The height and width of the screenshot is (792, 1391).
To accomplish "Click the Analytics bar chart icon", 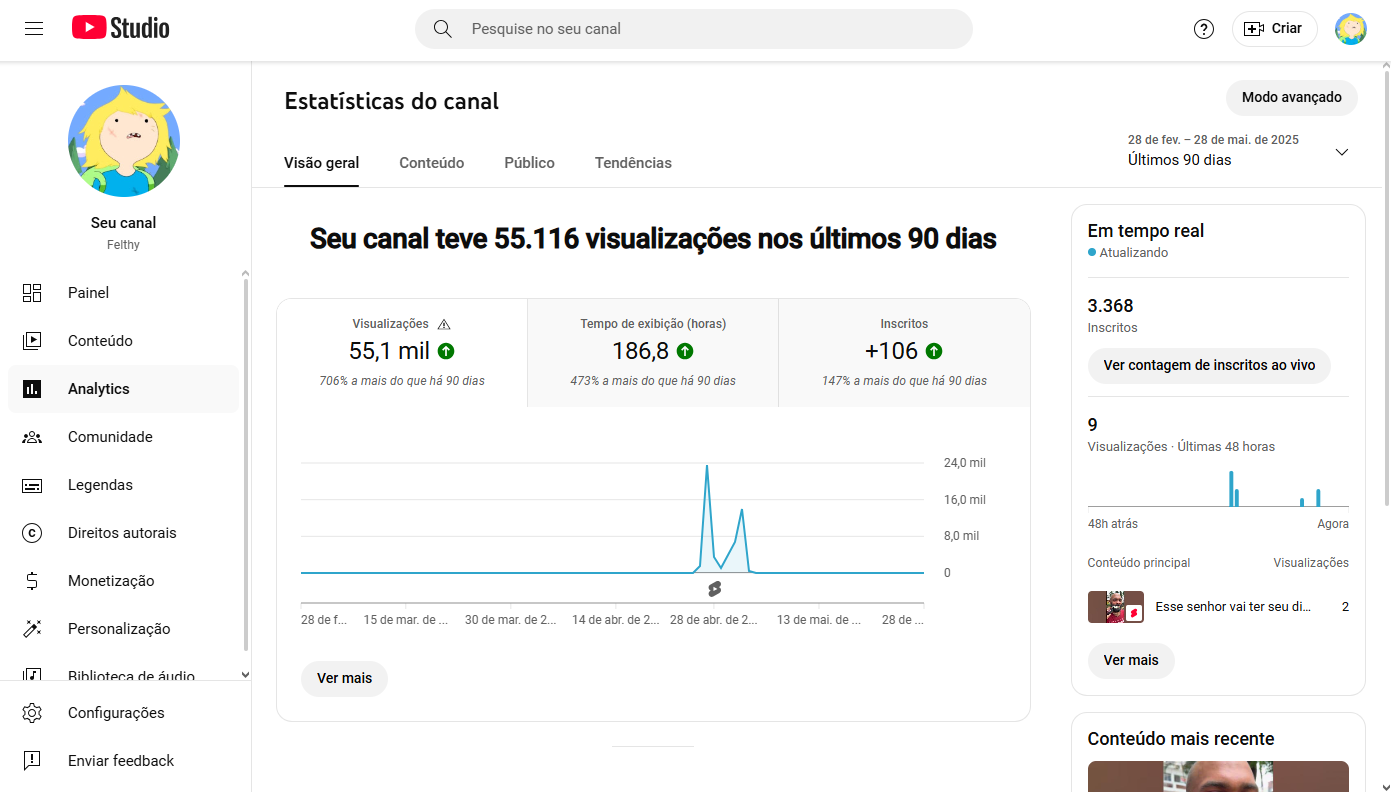I will [x=32, y=389].
